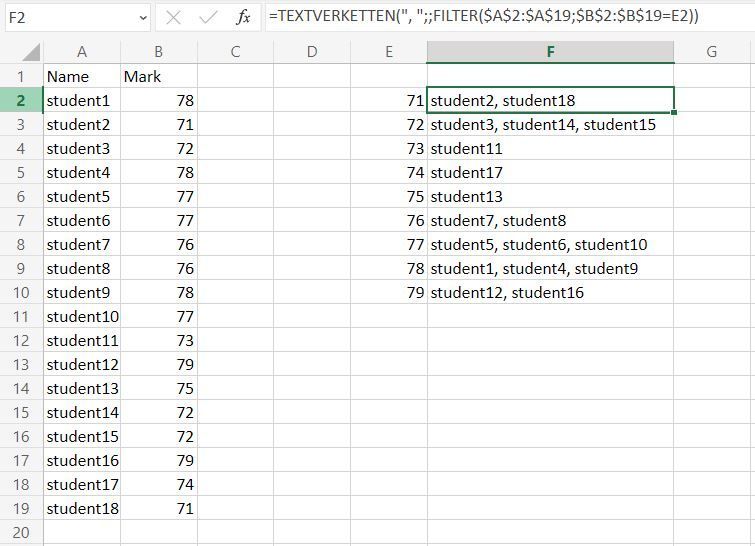Select mark 74 in column B
This screenshot has height=546, width=755.
point(158,484)
